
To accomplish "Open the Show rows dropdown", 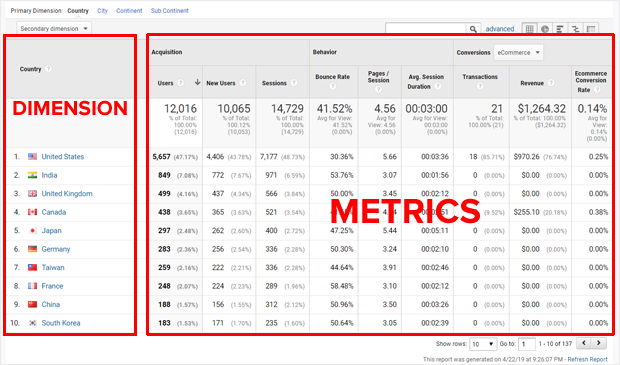I will (483, 344).
